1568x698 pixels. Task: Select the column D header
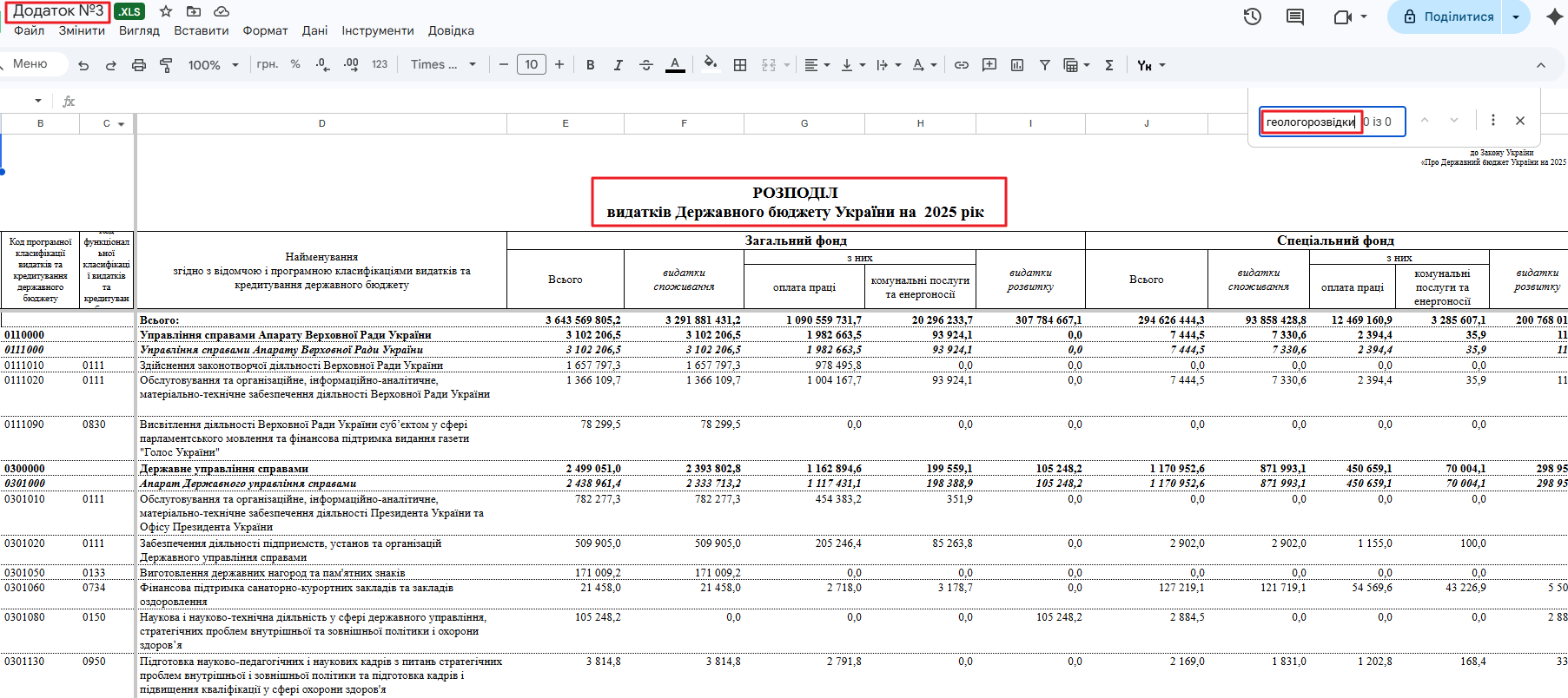click(321, 123)
